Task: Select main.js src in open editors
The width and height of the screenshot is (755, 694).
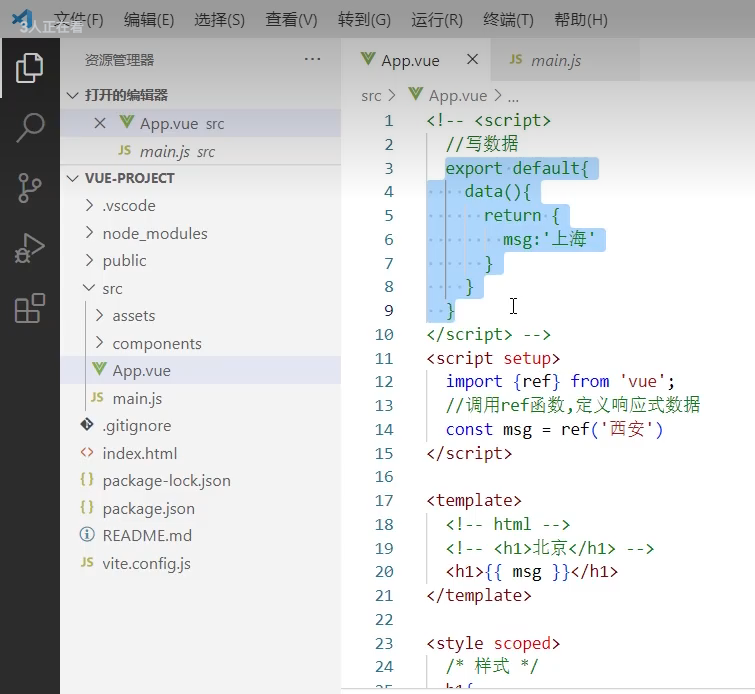Action: (x=201, y=151)
